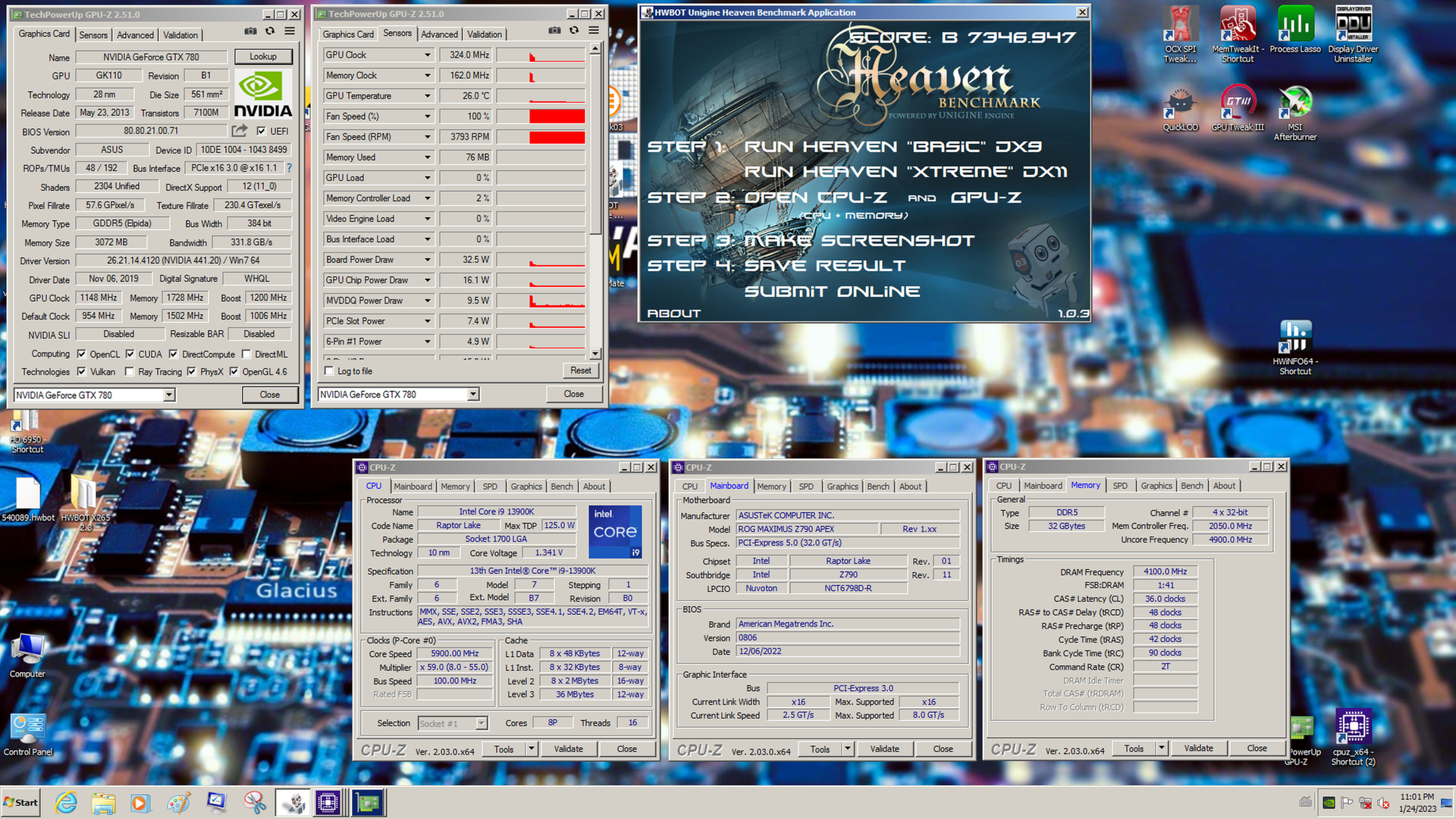Click Fan Speed (RPM) red sensor graph bar
Image resolution: width=1456 pixels, height=819 pixels.
click(x=557, y=136)
